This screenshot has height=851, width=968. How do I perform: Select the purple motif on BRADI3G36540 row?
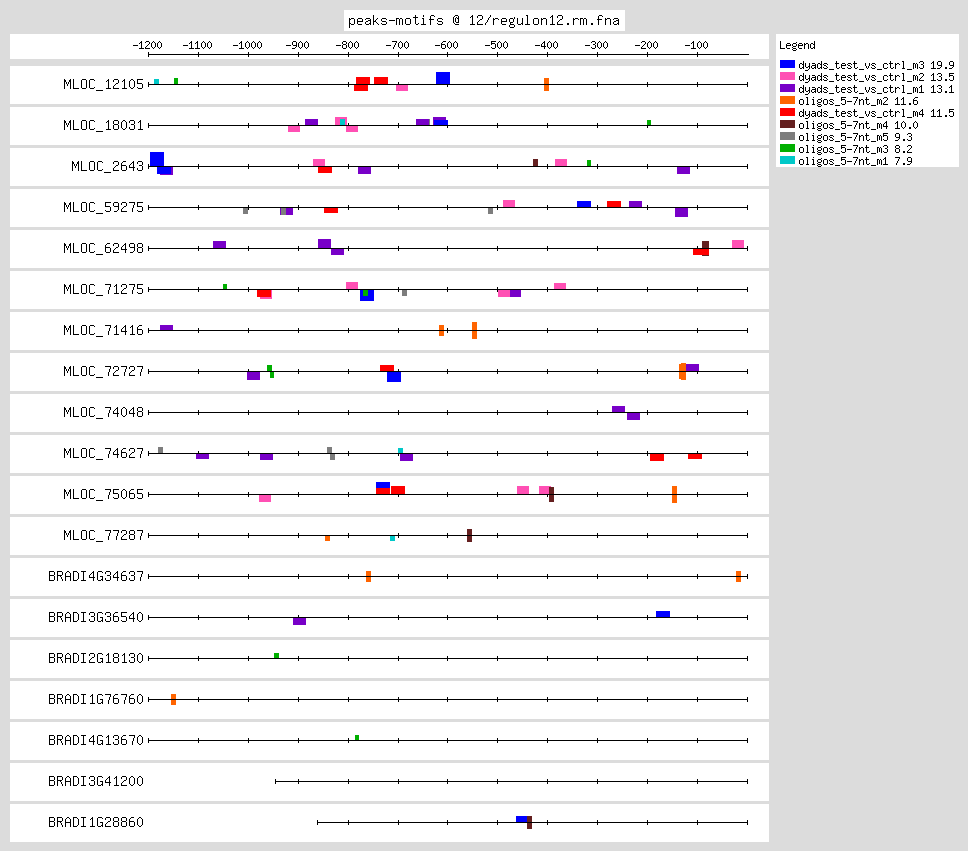pyautogui.click(x=299, y=621)
